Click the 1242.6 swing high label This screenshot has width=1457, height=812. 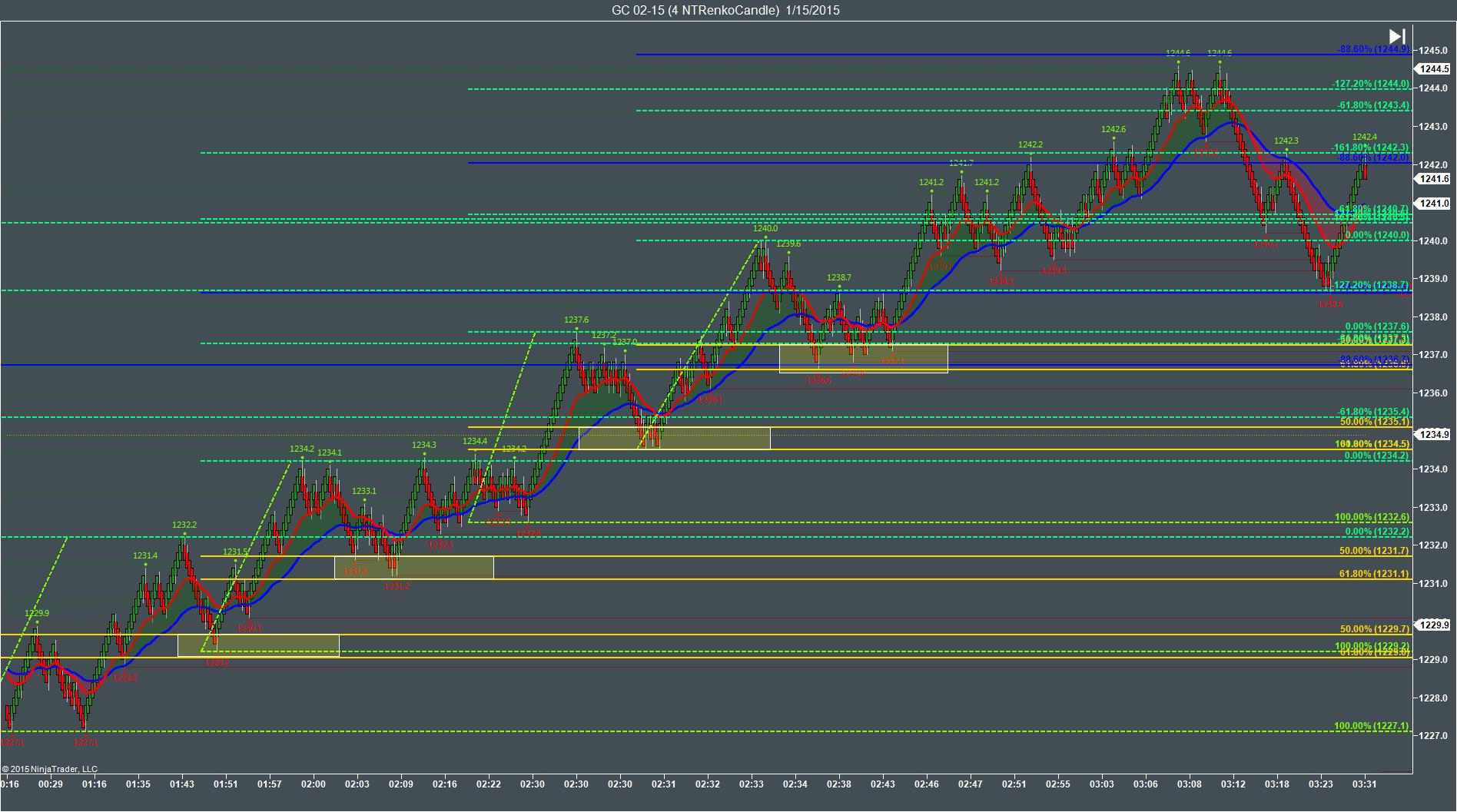pyautogui.click(x=1113, y=129)
